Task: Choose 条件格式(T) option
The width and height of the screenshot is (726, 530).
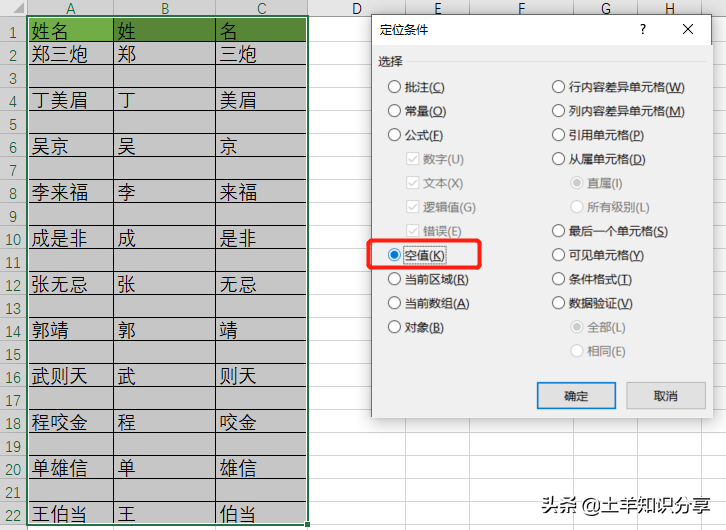Action: click(x=592, y=279)
